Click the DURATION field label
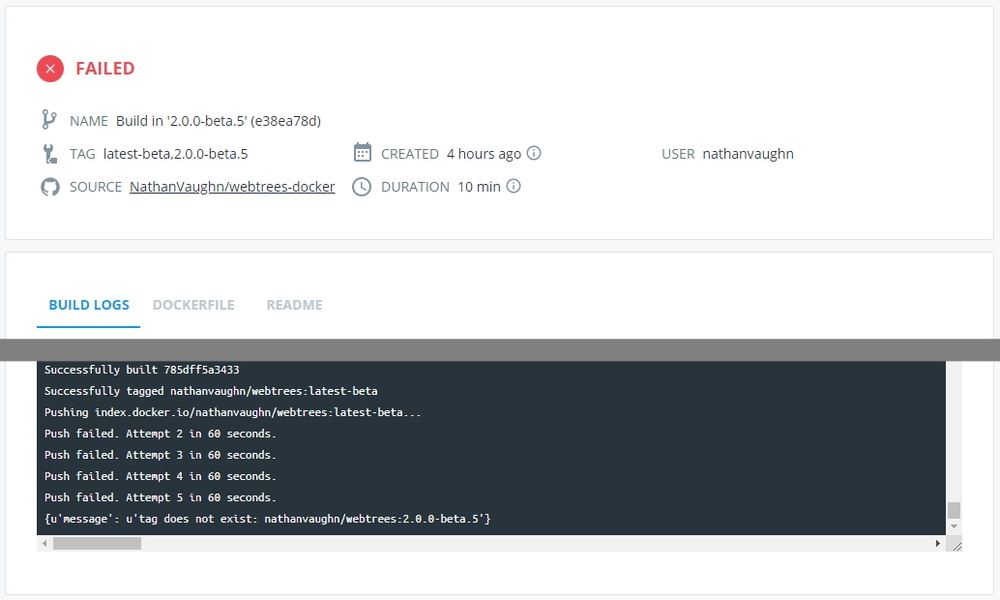Screen dimensions: 1000x600 (415, 187)
